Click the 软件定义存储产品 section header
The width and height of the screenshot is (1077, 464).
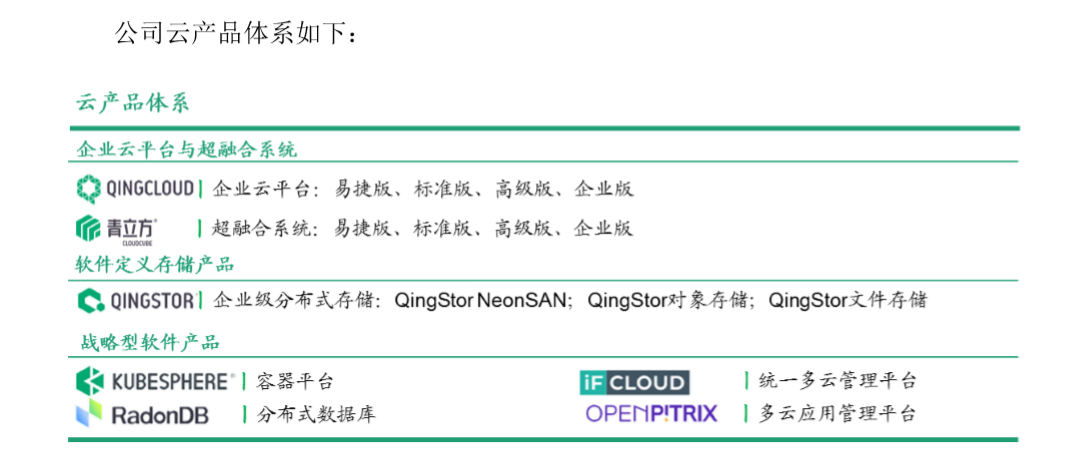click(155, 264)
